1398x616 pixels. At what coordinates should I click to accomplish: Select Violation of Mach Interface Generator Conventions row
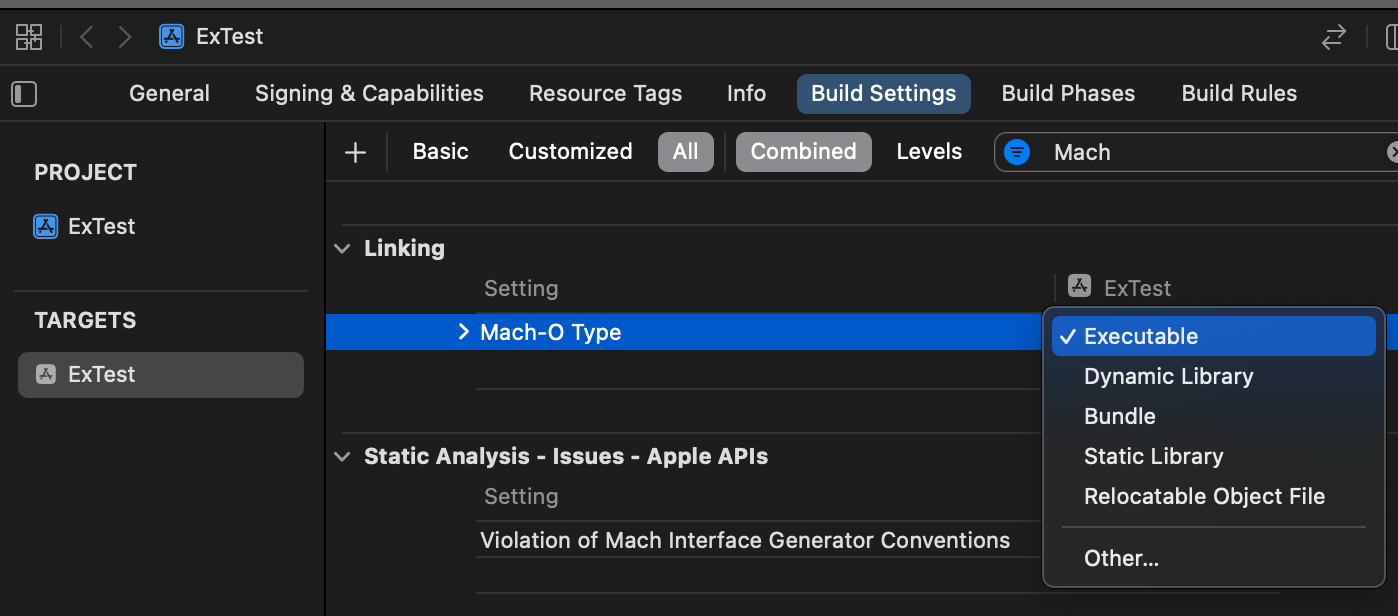(745, 540)
